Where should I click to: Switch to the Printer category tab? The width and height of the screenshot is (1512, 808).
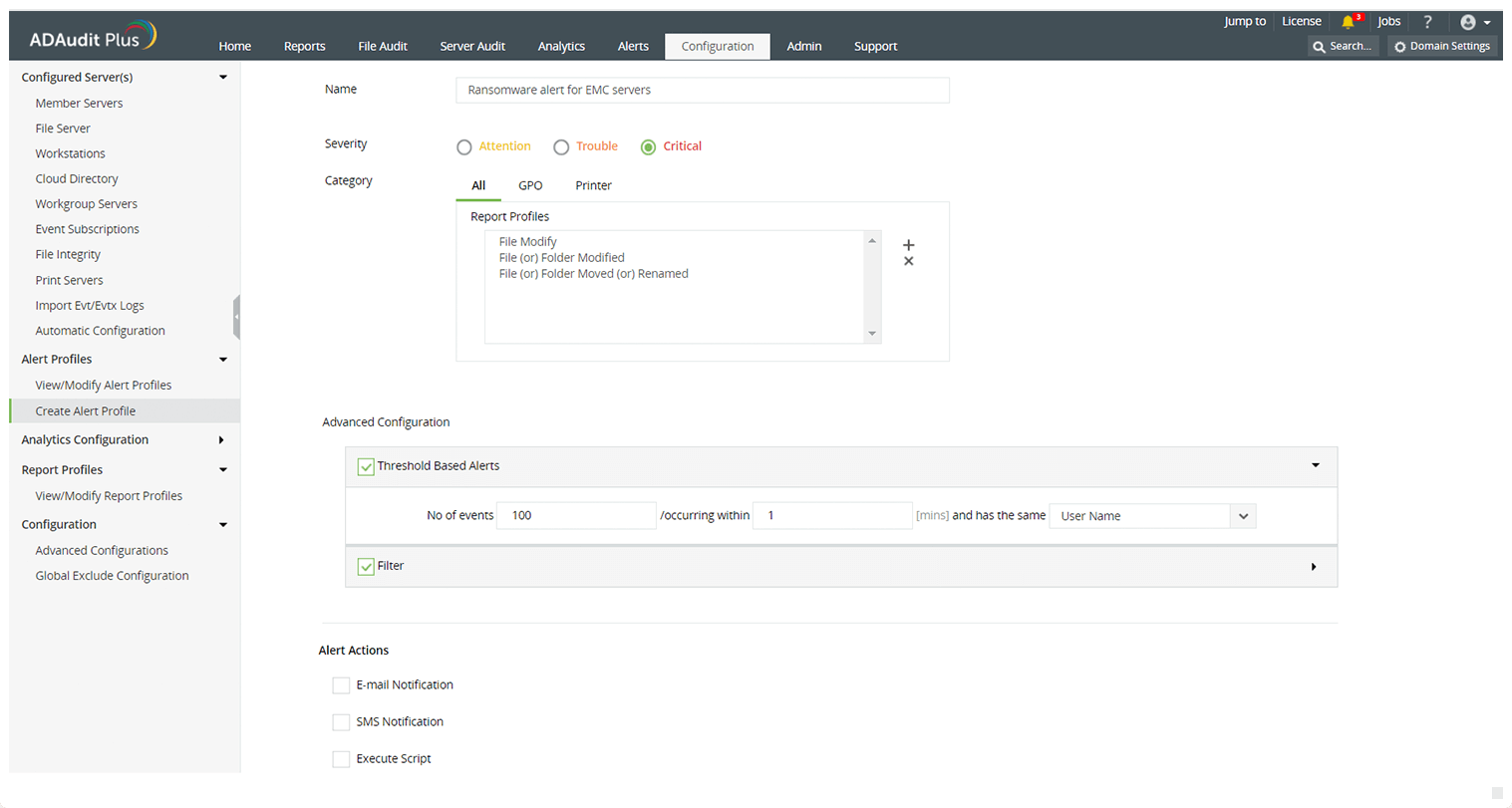click(x=594, y=185)
